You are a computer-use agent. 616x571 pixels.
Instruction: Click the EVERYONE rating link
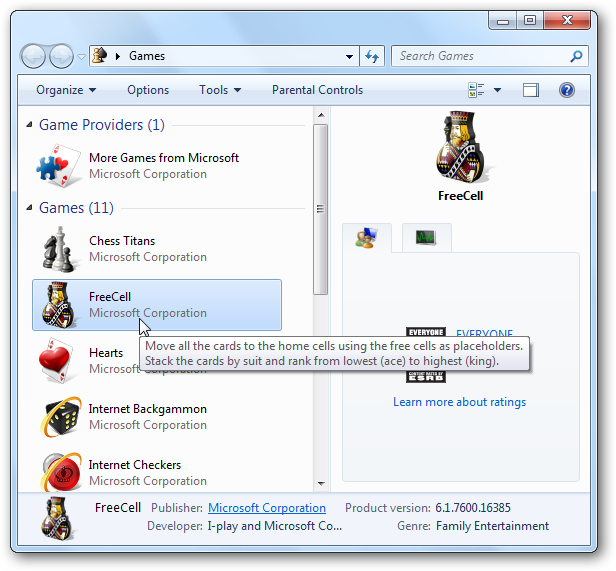tap(484, 333)
